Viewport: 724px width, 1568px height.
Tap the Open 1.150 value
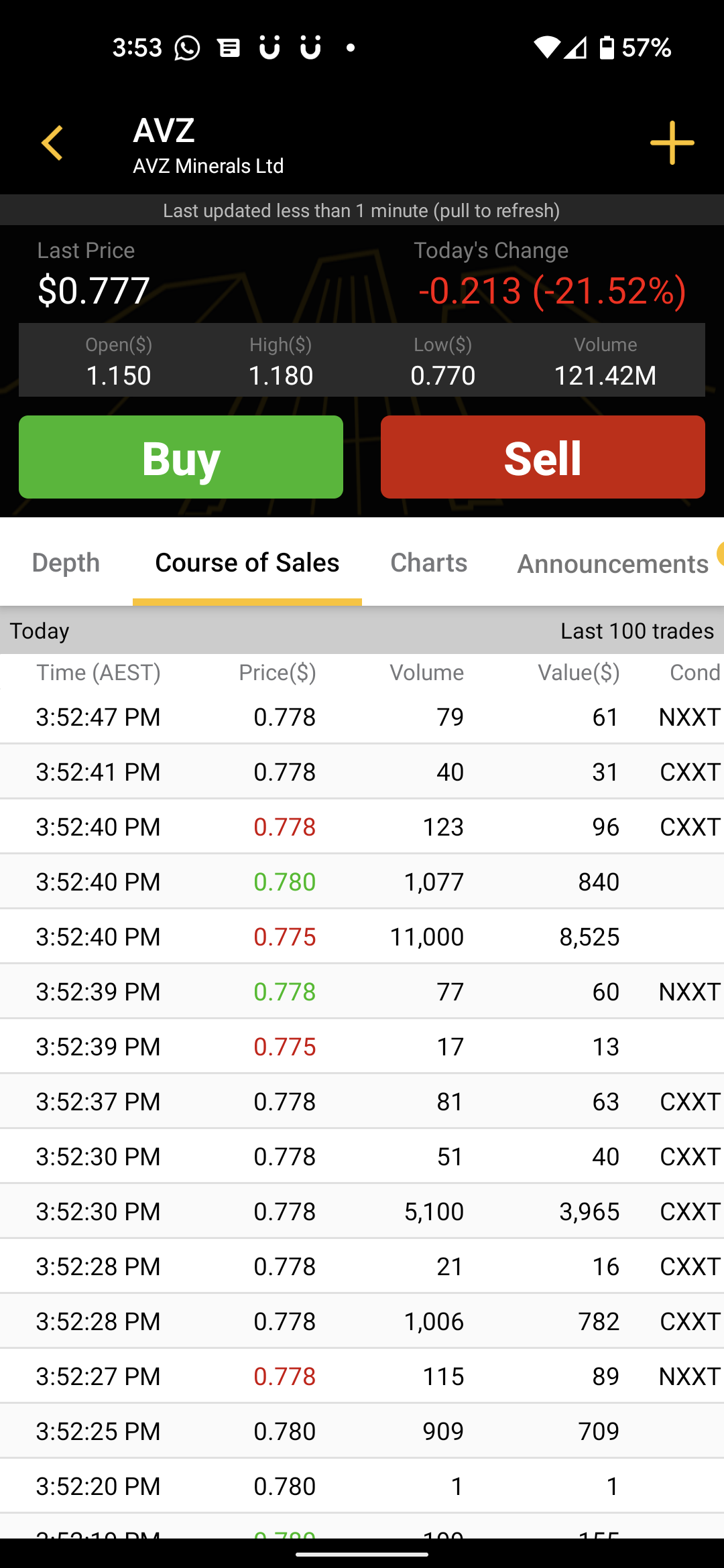119,375
